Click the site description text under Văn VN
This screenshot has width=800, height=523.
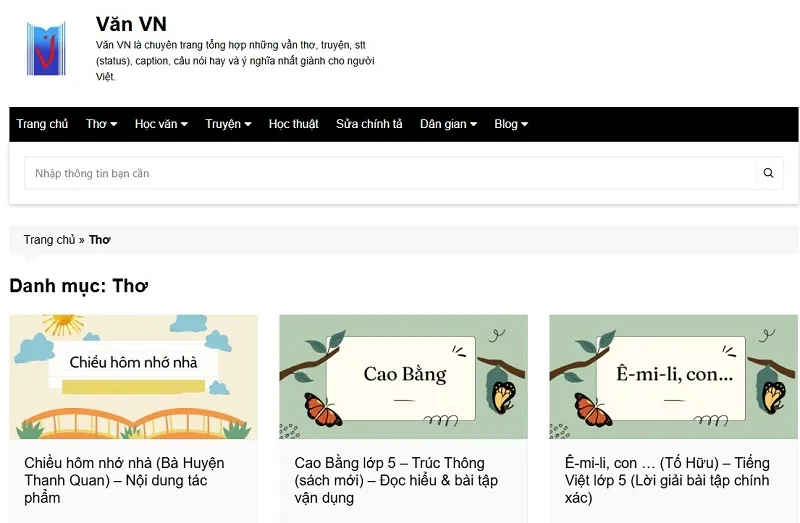click(x=235, y=61)
